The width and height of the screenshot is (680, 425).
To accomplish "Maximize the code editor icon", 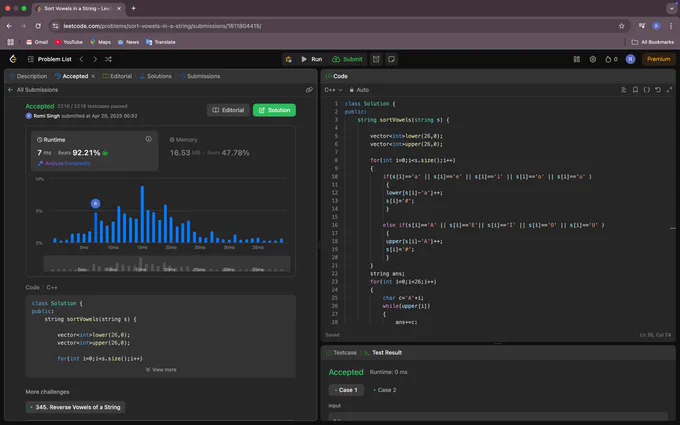I will coord(669,90).
